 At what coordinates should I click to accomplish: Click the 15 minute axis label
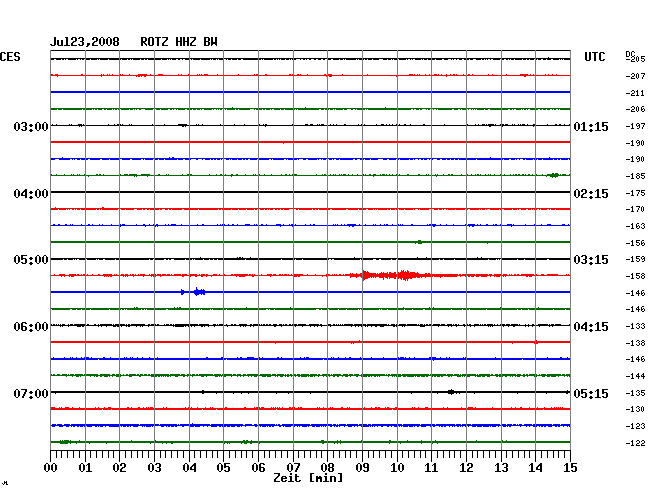pyautogui.click(x=570, y=468)
